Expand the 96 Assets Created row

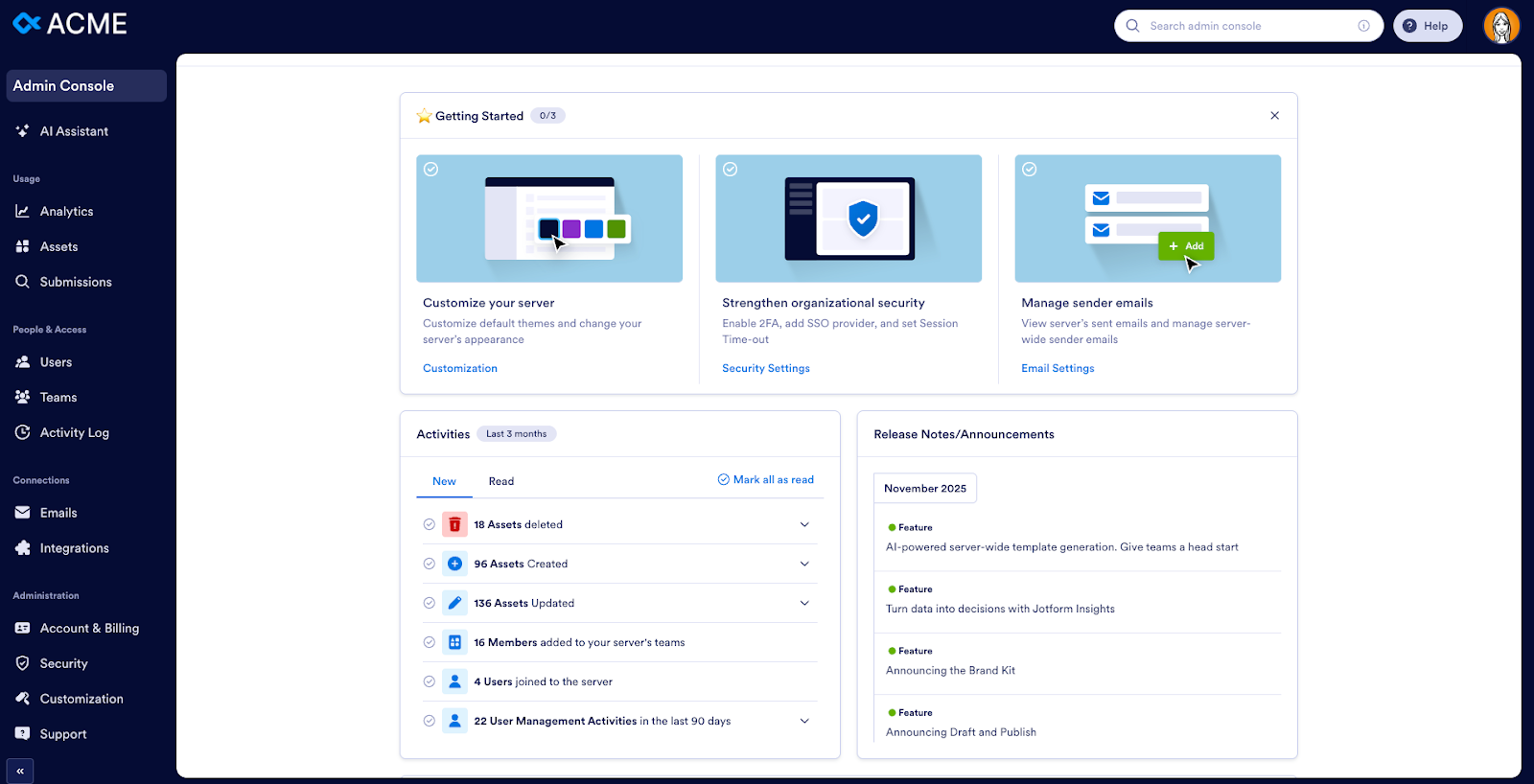click(x=804, y=564)
